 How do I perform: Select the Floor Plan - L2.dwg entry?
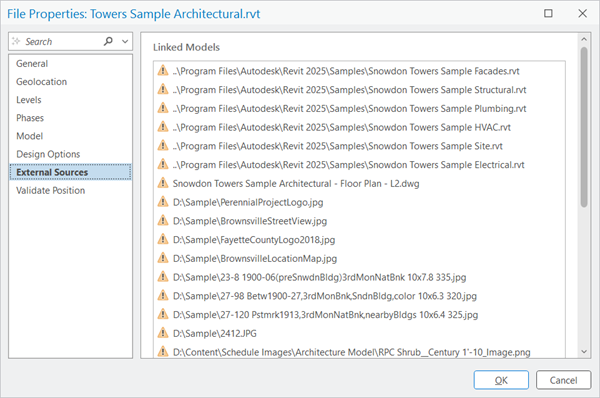click(x=296, y=184)
